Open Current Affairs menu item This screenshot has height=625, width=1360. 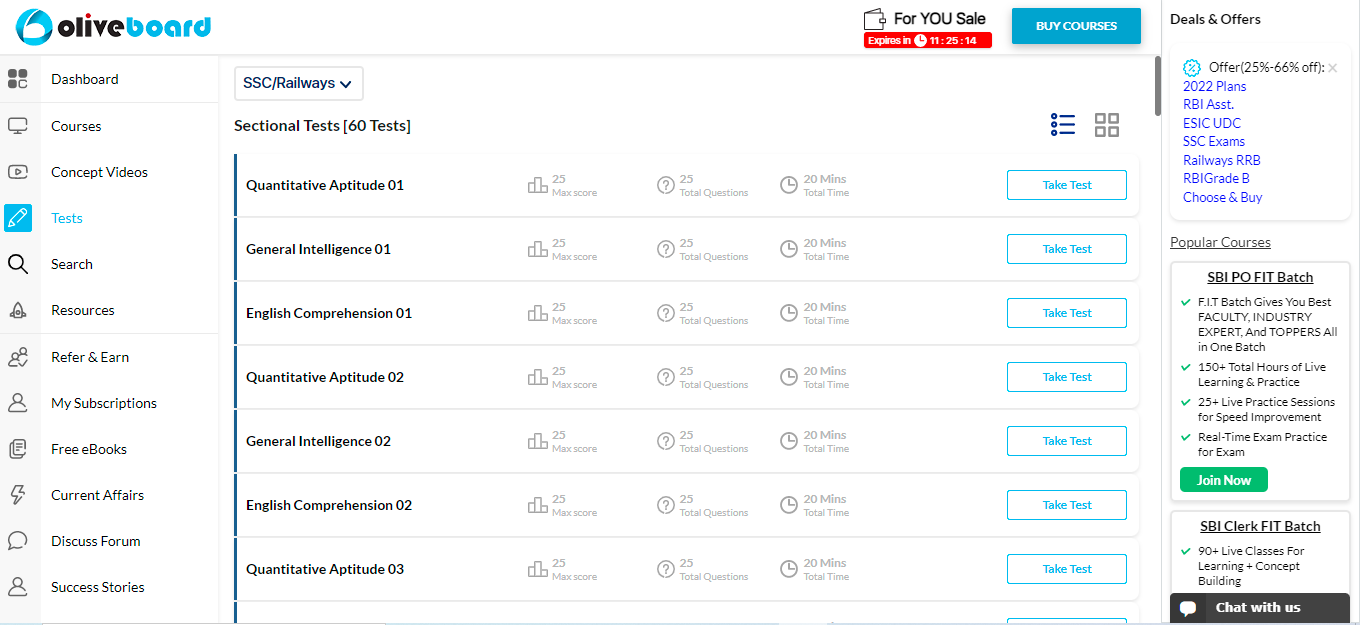tap(97, 495)
